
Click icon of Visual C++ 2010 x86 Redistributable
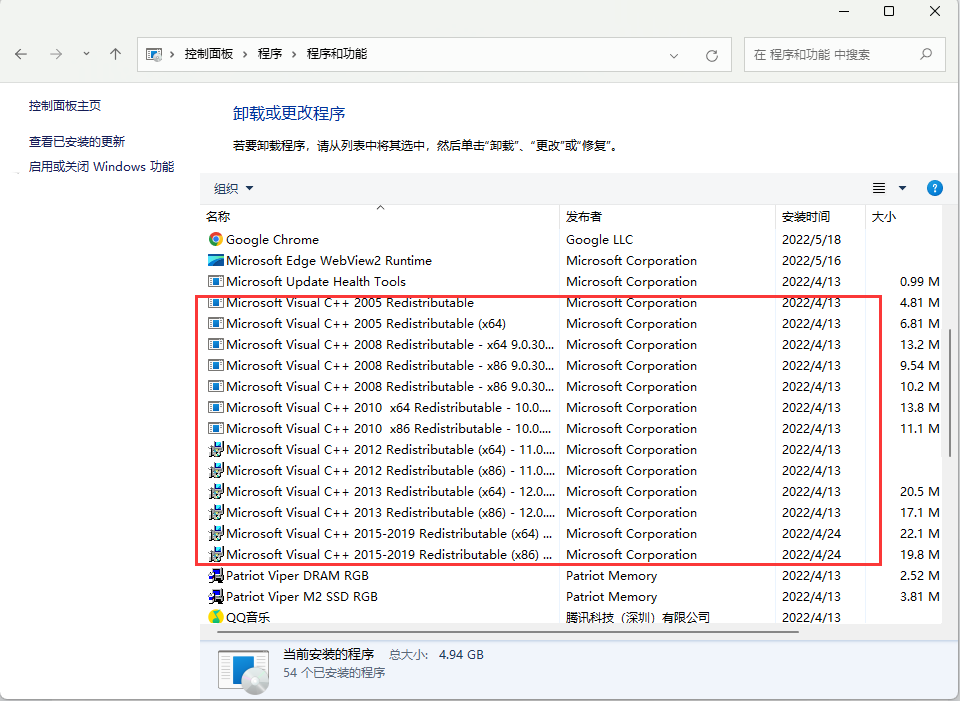tap(216, 429)
